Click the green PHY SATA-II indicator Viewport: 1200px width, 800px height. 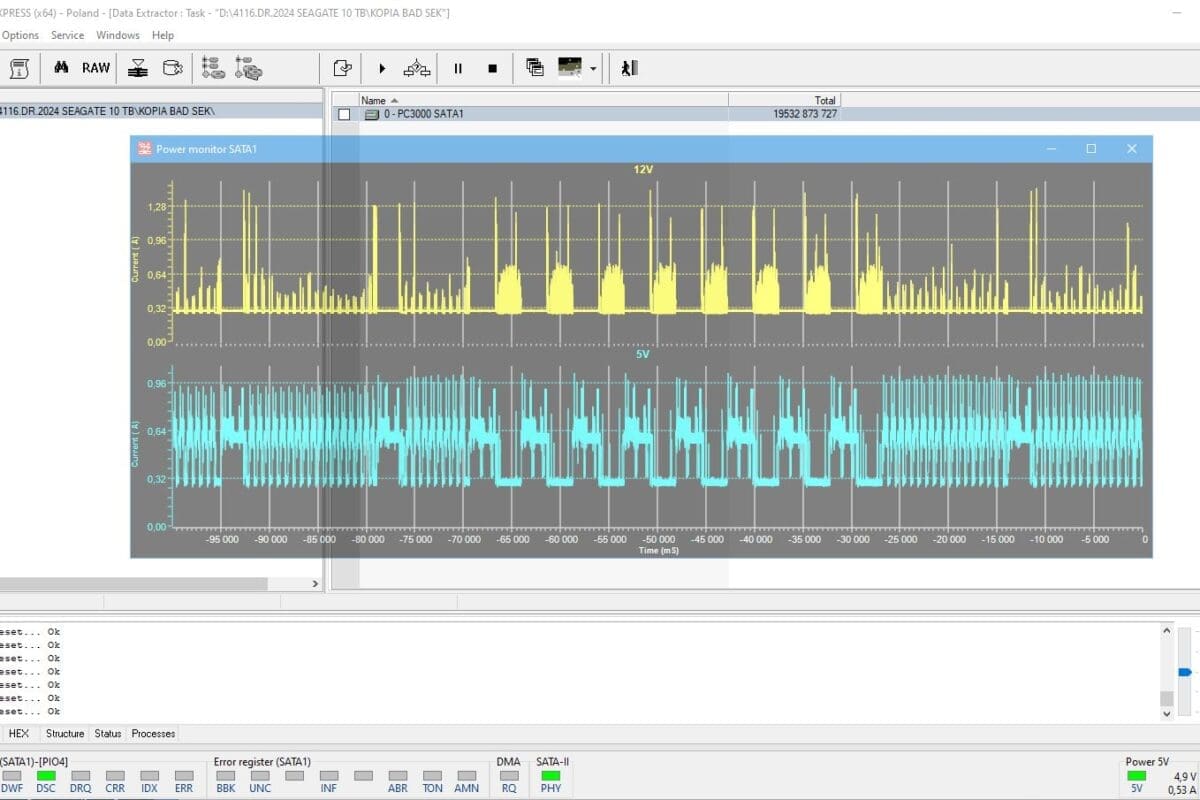(x=550, y=775)
